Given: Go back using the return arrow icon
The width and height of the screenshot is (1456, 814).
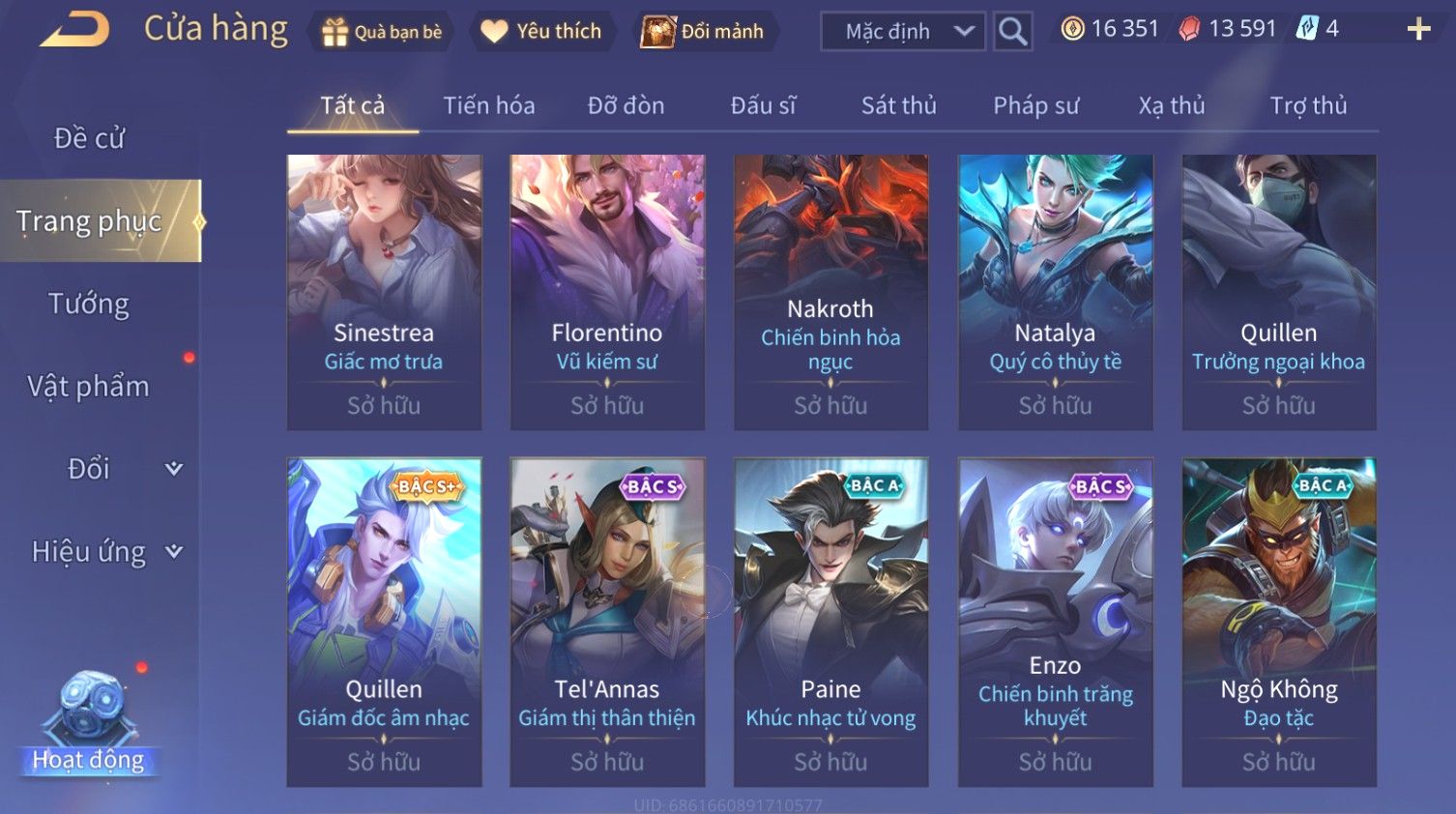Looking at the screenshot, I should tap(74, 29).
